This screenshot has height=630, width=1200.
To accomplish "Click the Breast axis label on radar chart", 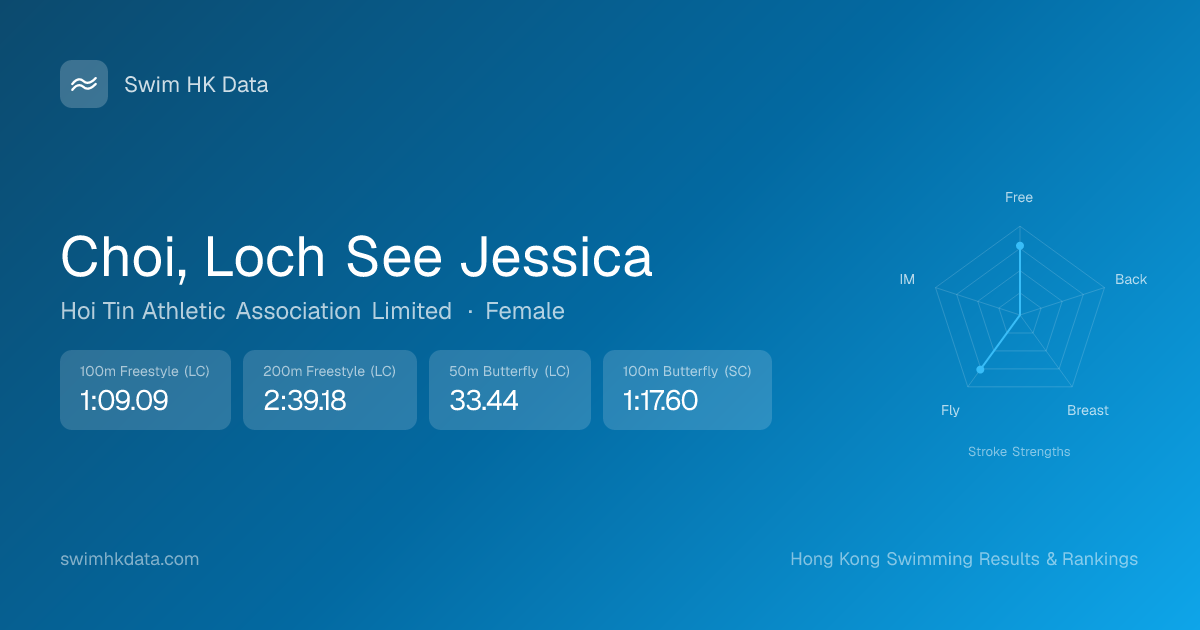I will point(1088,410).
